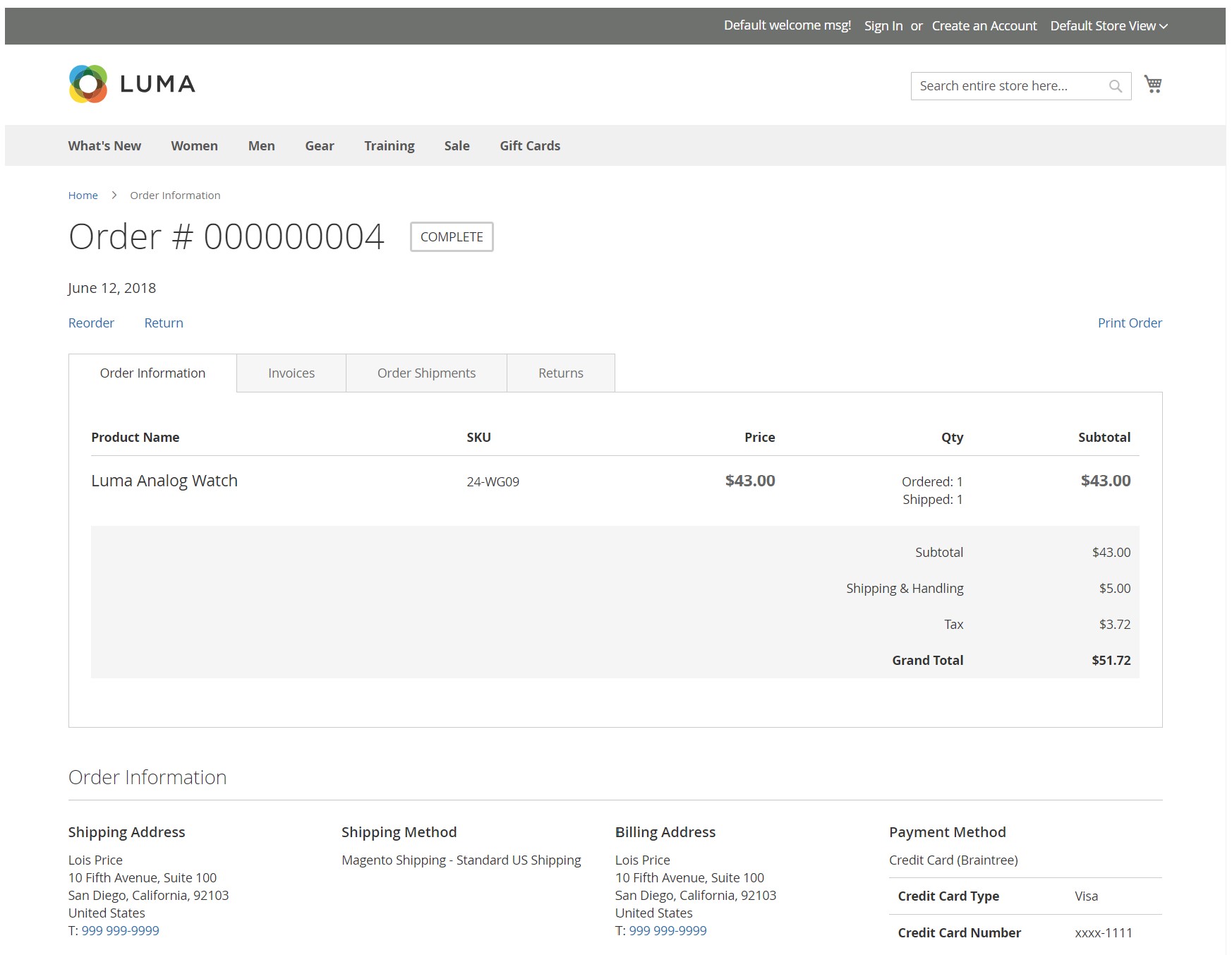Click the Sign In link
The height and width of the screenshot is (955, 1232).
tap(883, 25)
